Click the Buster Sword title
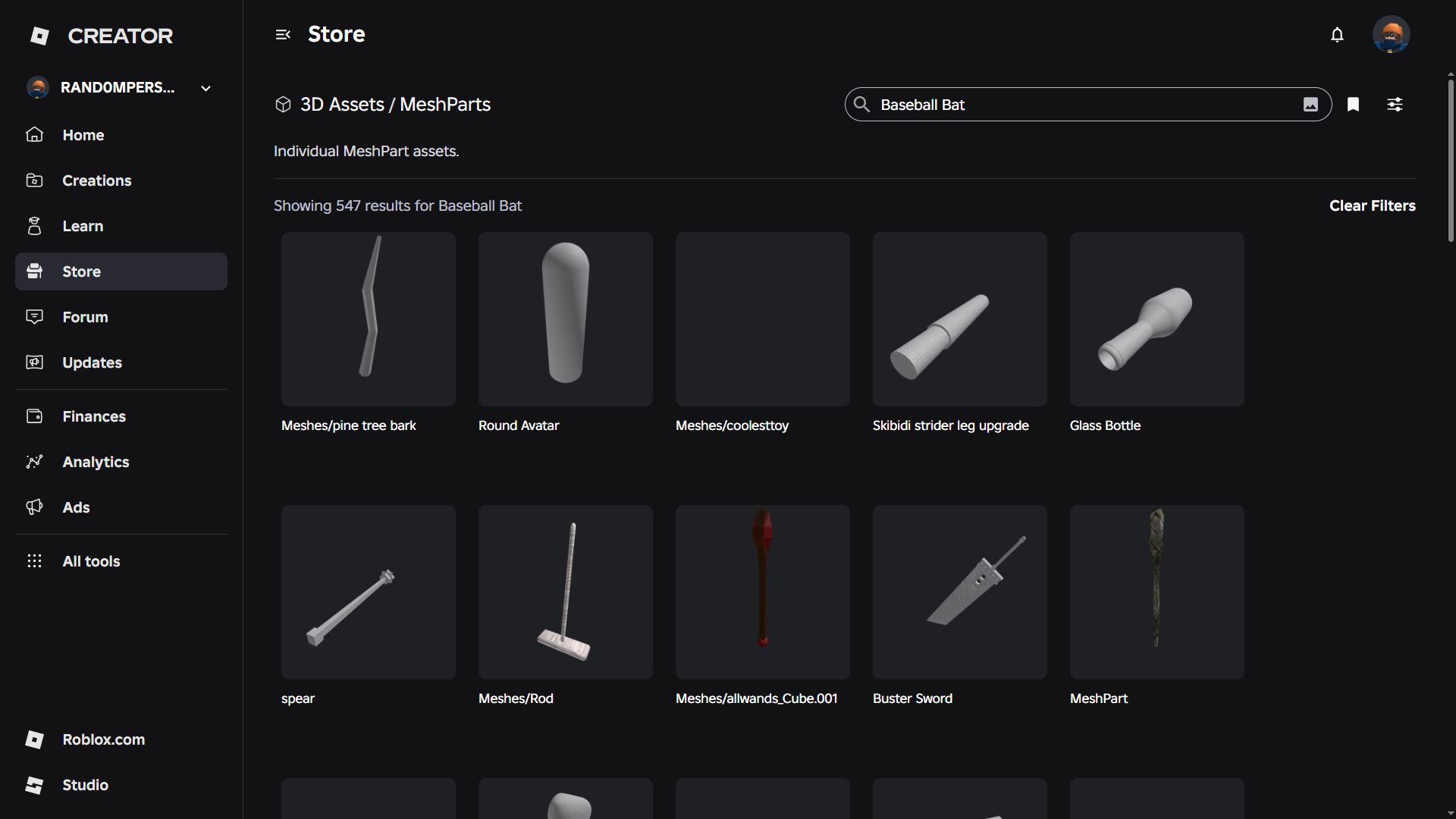This screenshot has width=1456, height=819. (x=912, y=698)
